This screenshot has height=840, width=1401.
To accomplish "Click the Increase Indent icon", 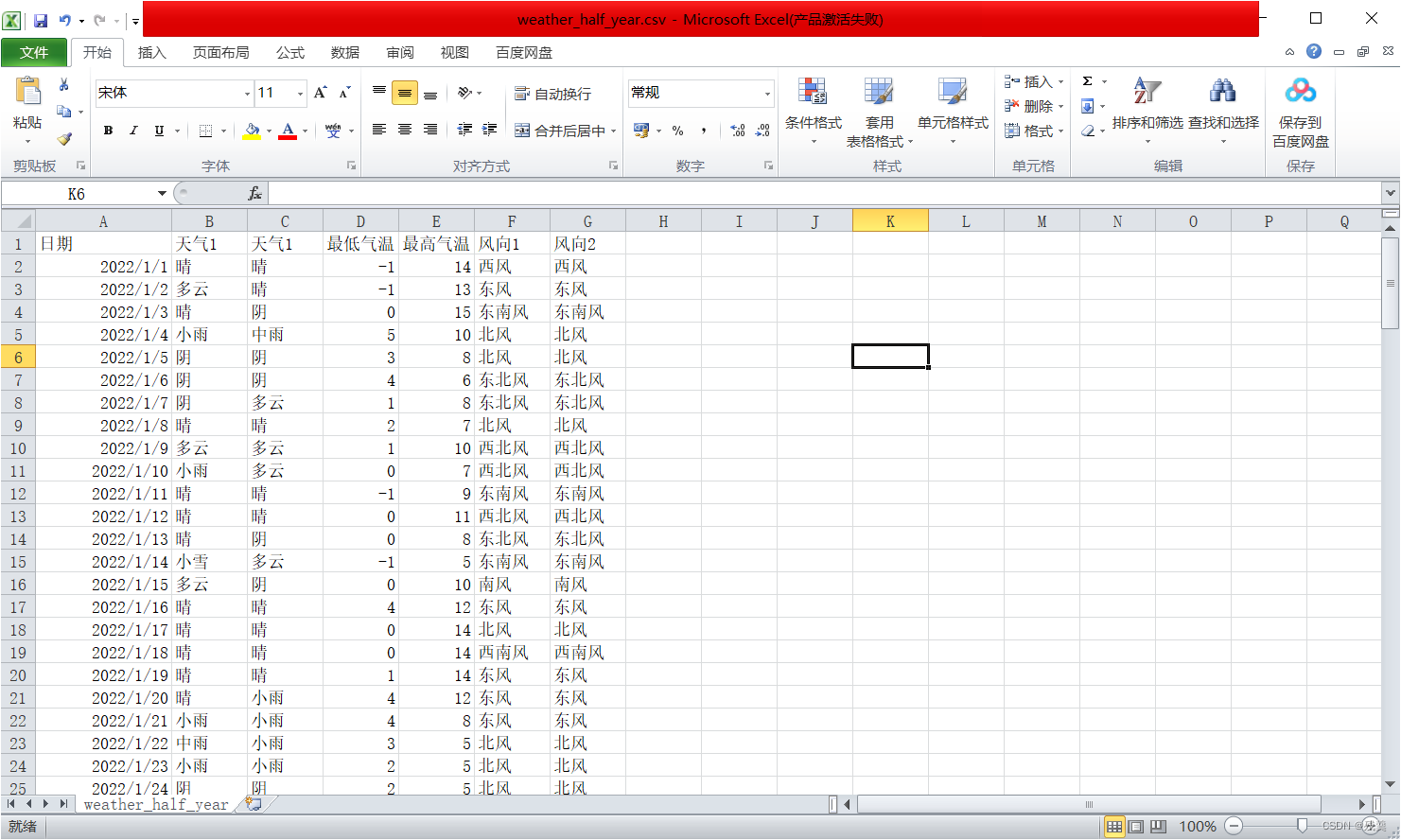I will click(490, 130).
